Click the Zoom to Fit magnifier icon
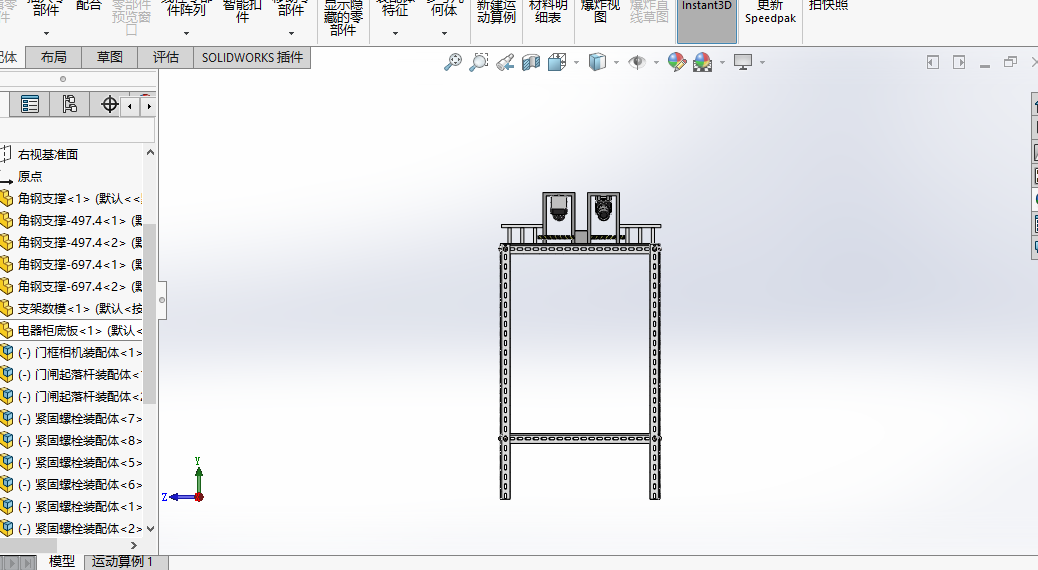Viewport: 1038px width, 570px height. pos(453,62)
